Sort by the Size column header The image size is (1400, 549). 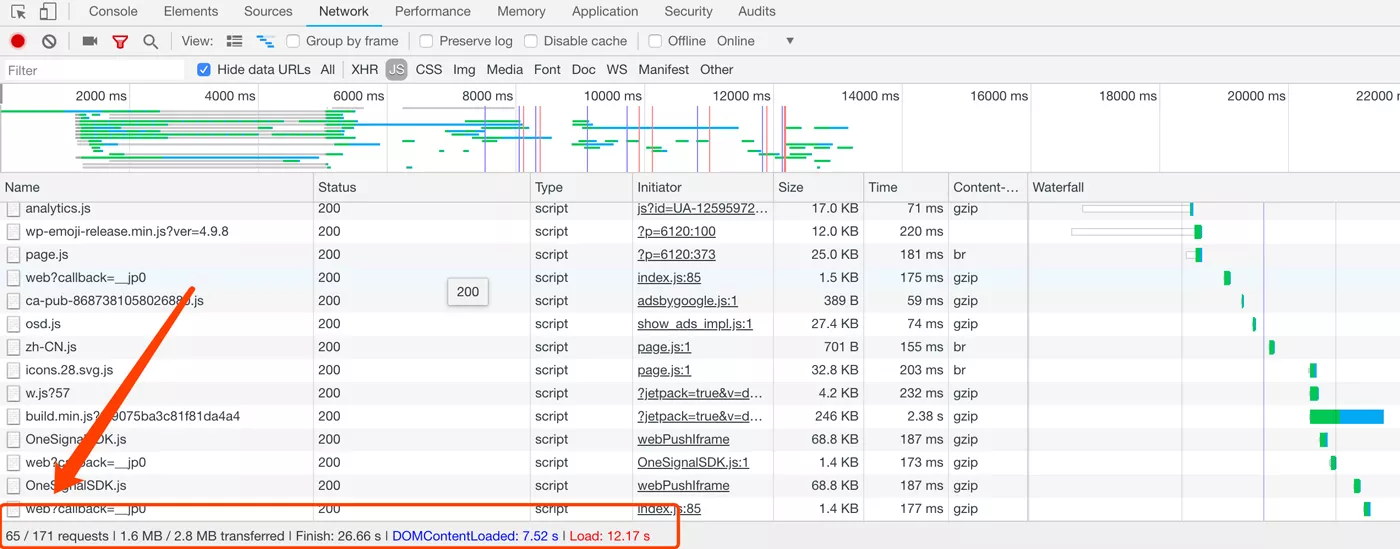pos(820,187)
